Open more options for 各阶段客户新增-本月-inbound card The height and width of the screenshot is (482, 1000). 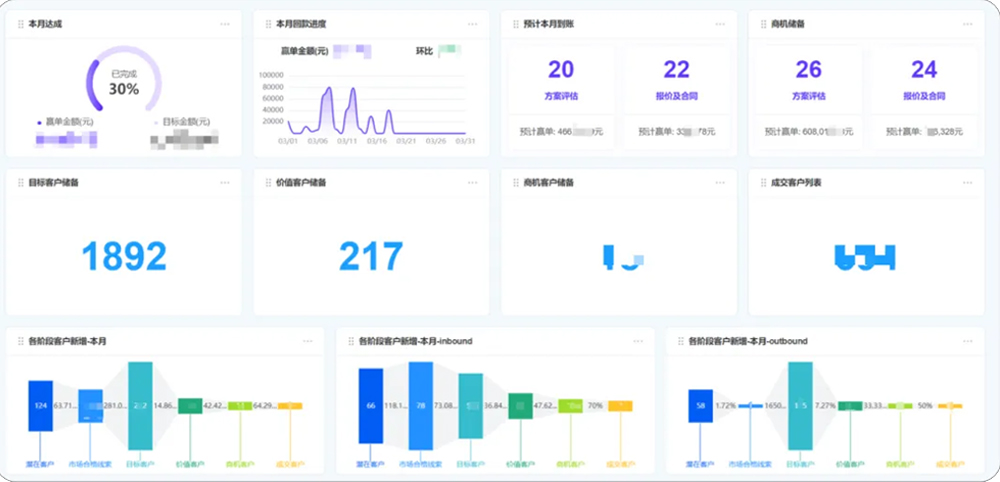pos(638,341)
